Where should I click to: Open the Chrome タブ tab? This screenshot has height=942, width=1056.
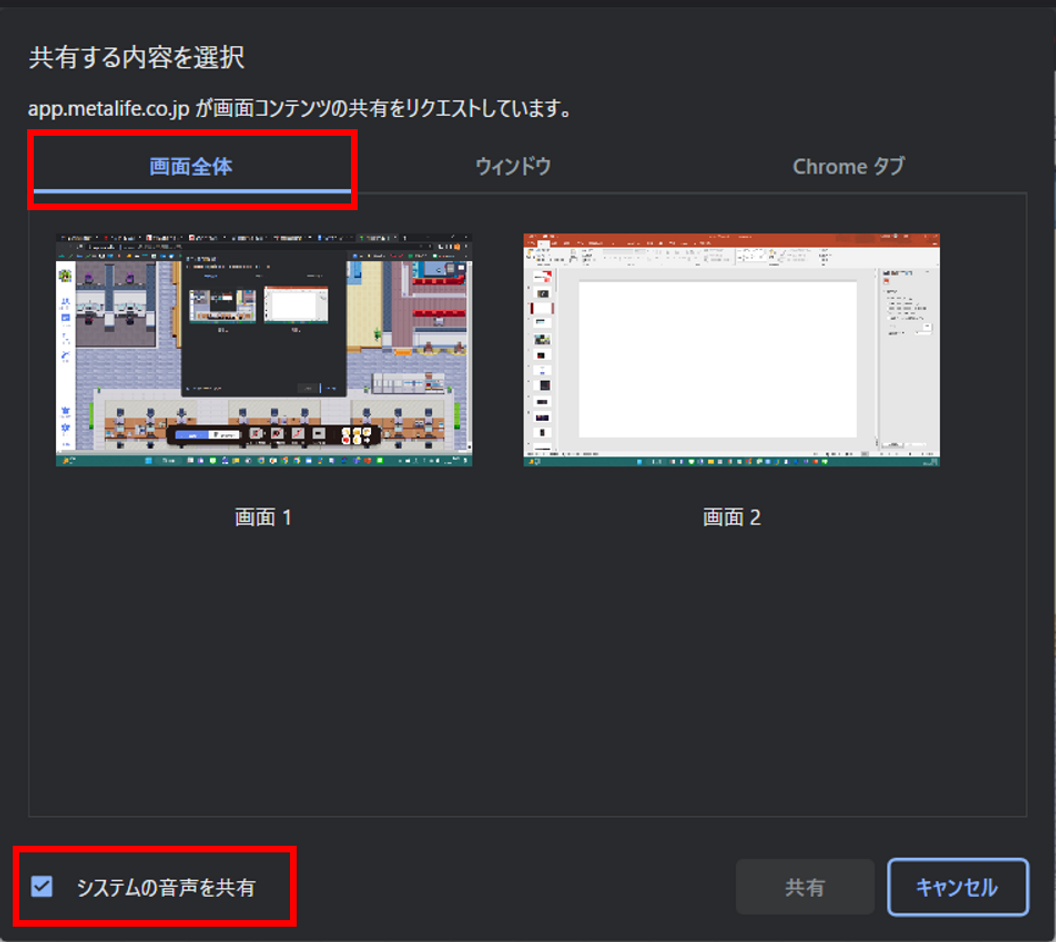[x=849, y=166]
